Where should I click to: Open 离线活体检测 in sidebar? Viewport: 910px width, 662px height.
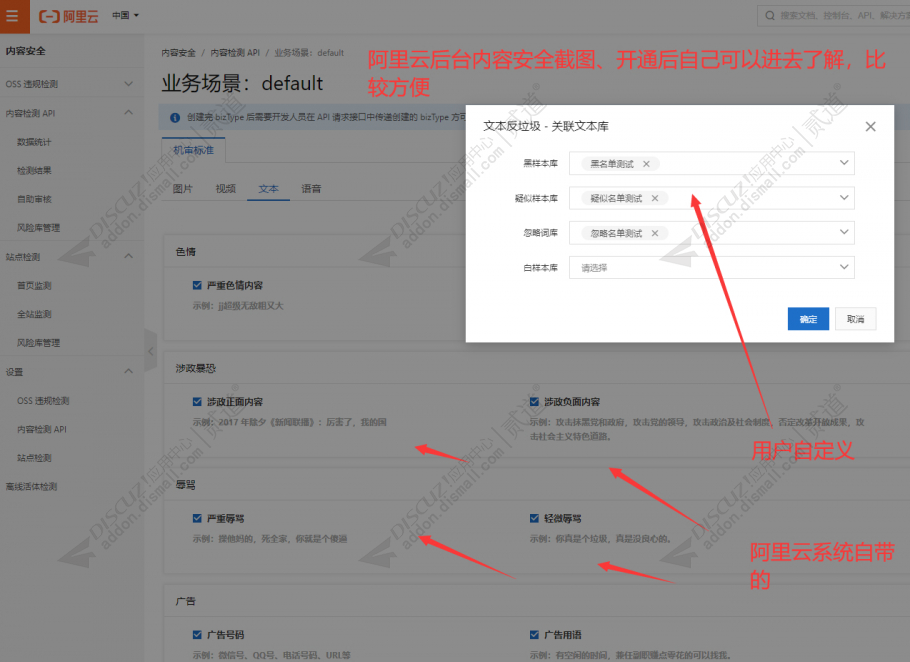31,486
